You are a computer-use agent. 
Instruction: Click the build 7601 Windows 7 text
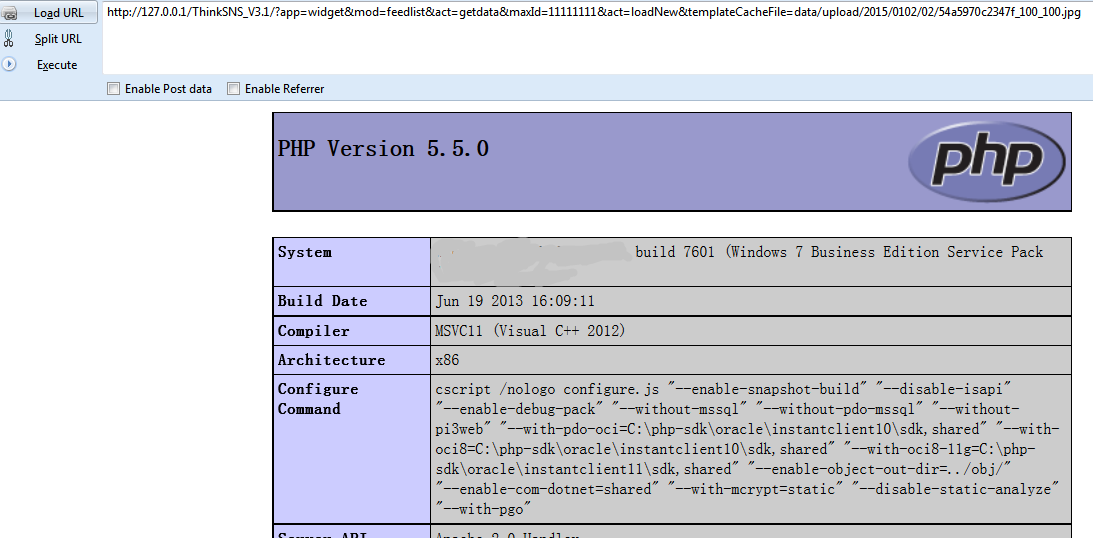pyautogui.click(x=839, y=252)
